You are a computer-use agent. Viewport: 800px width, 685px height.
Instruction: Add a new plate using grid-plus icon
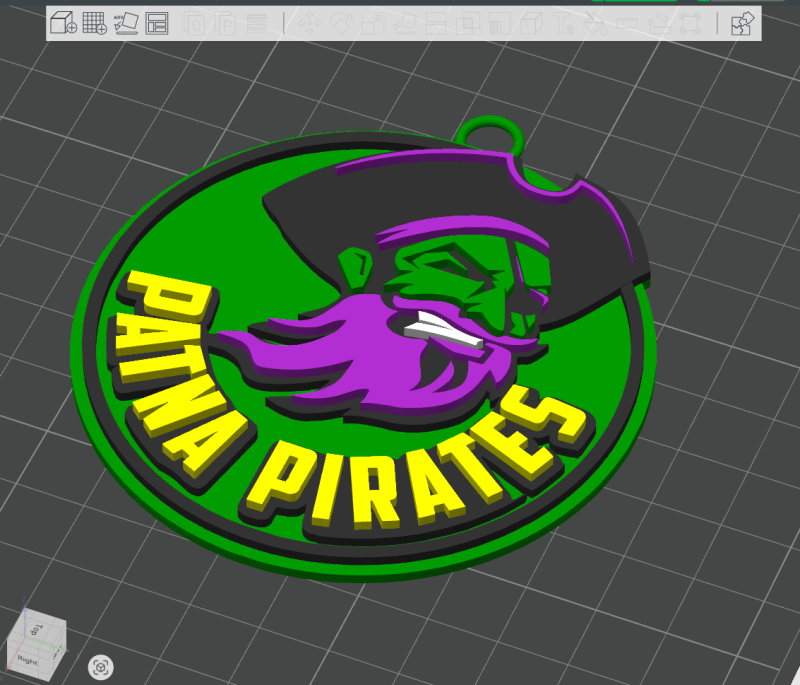(x=94, y=23)
